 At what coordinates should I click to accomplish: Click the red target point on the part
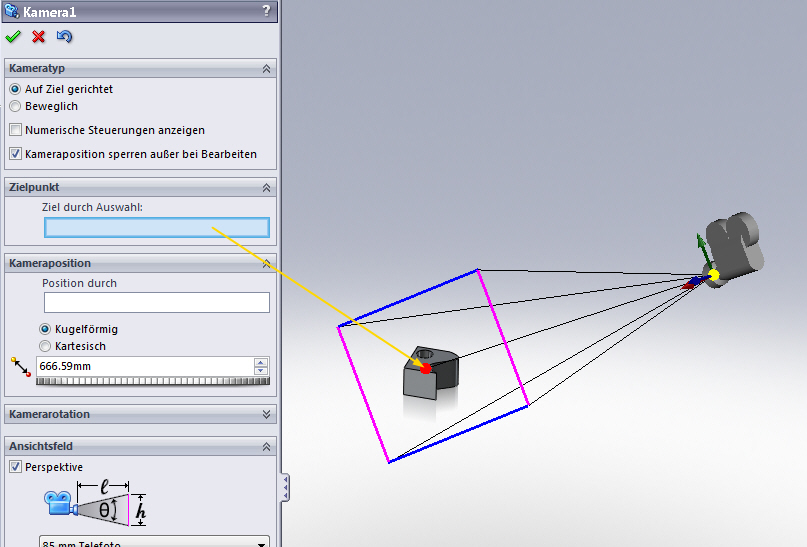tap(426, 368)
